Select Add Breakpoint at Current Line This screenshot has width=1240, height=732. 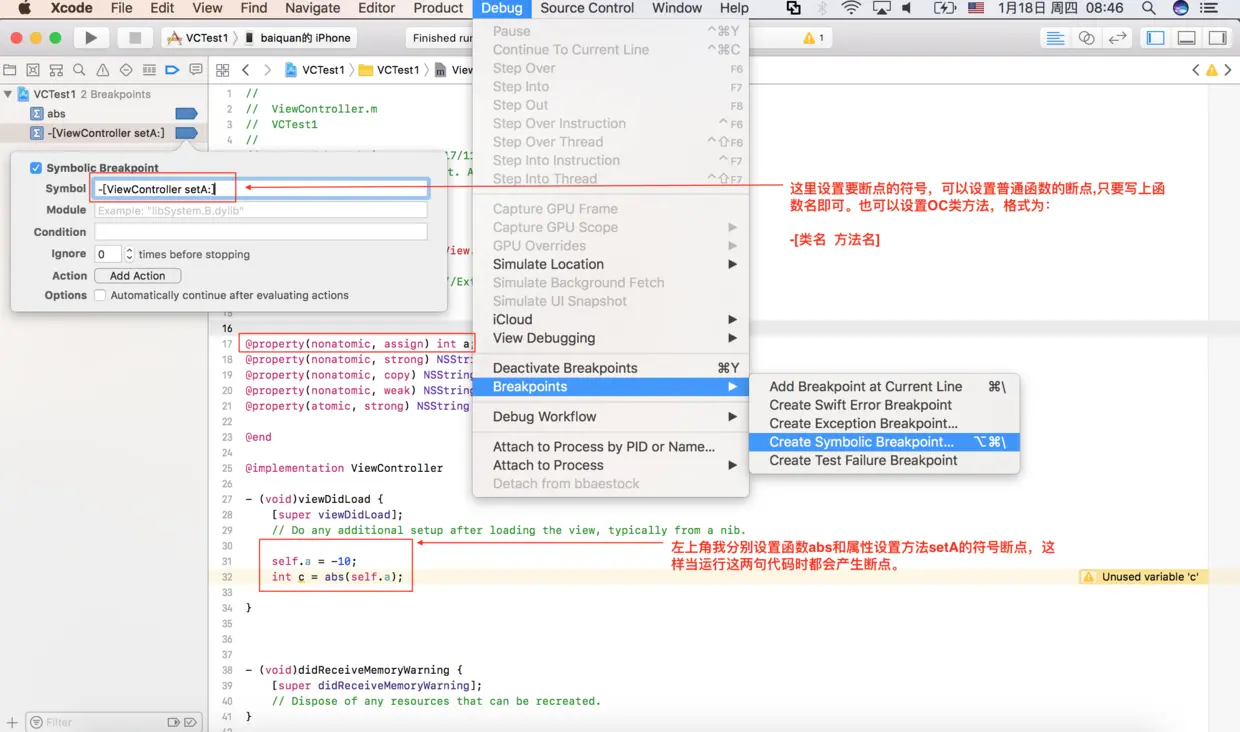884,386
